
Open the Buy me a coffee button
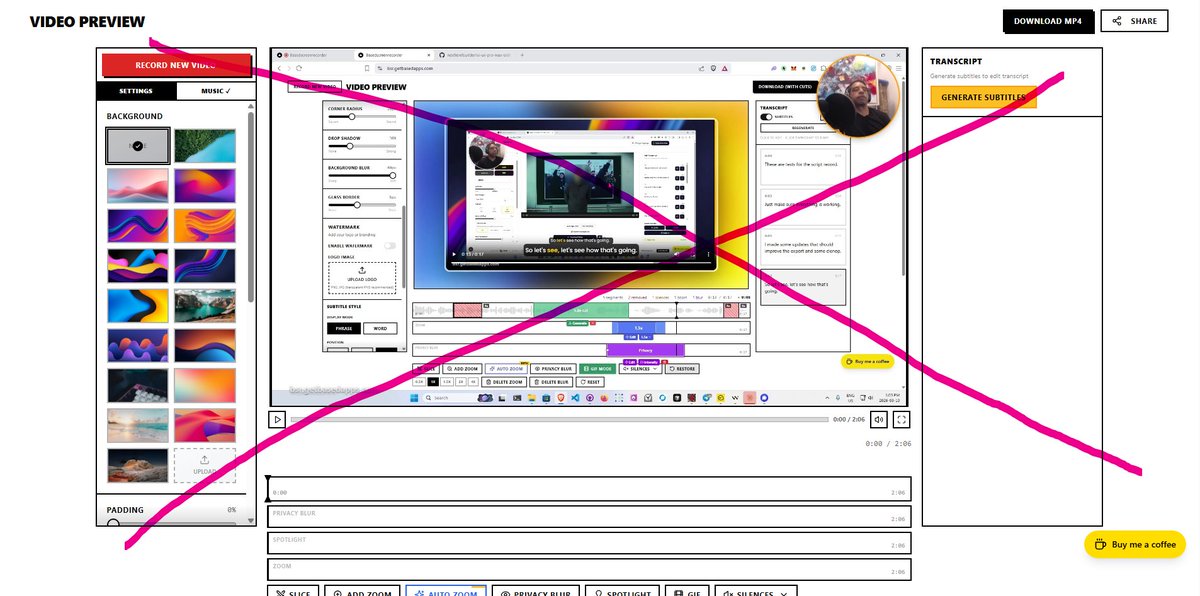pos(1135,544)
